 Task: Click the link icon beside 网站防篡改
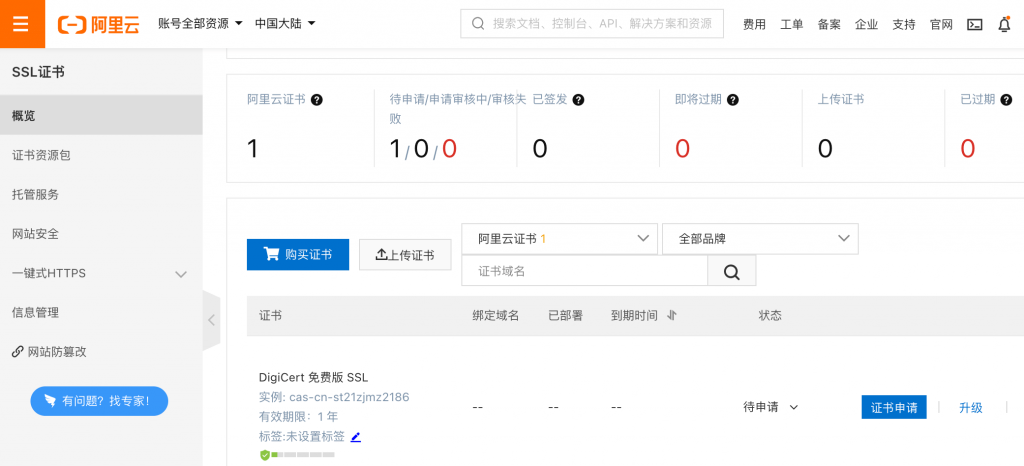click(x=18, y=352)
